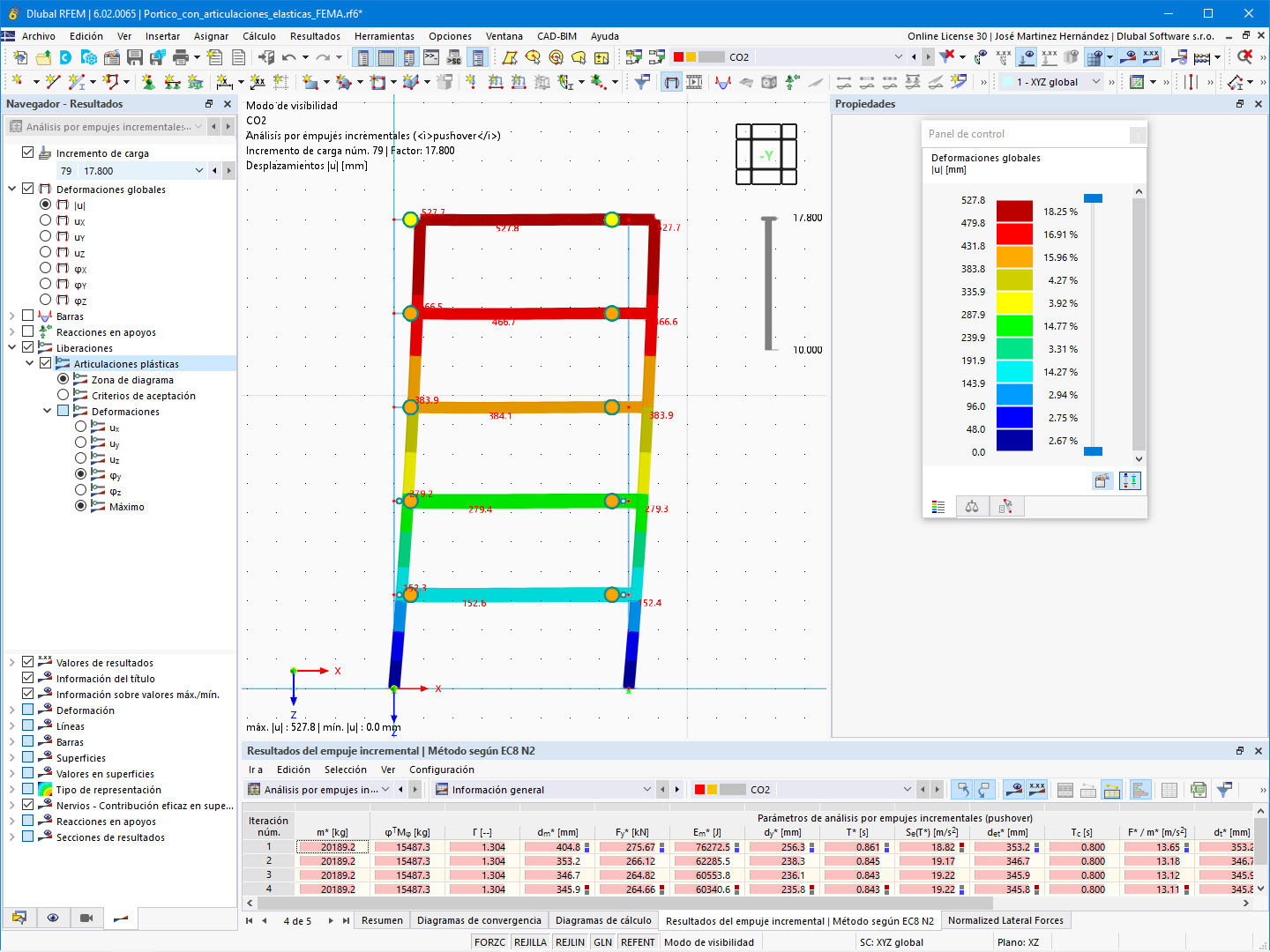
Task: Click the new model icon
Action: pyautogui.click(x=19, y=57)
